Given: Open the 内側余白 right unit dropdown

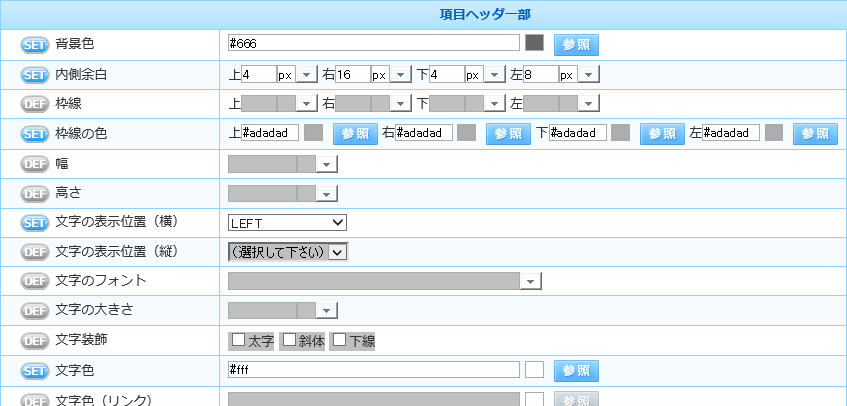Looking at the screenshot, I should point(401,75).
